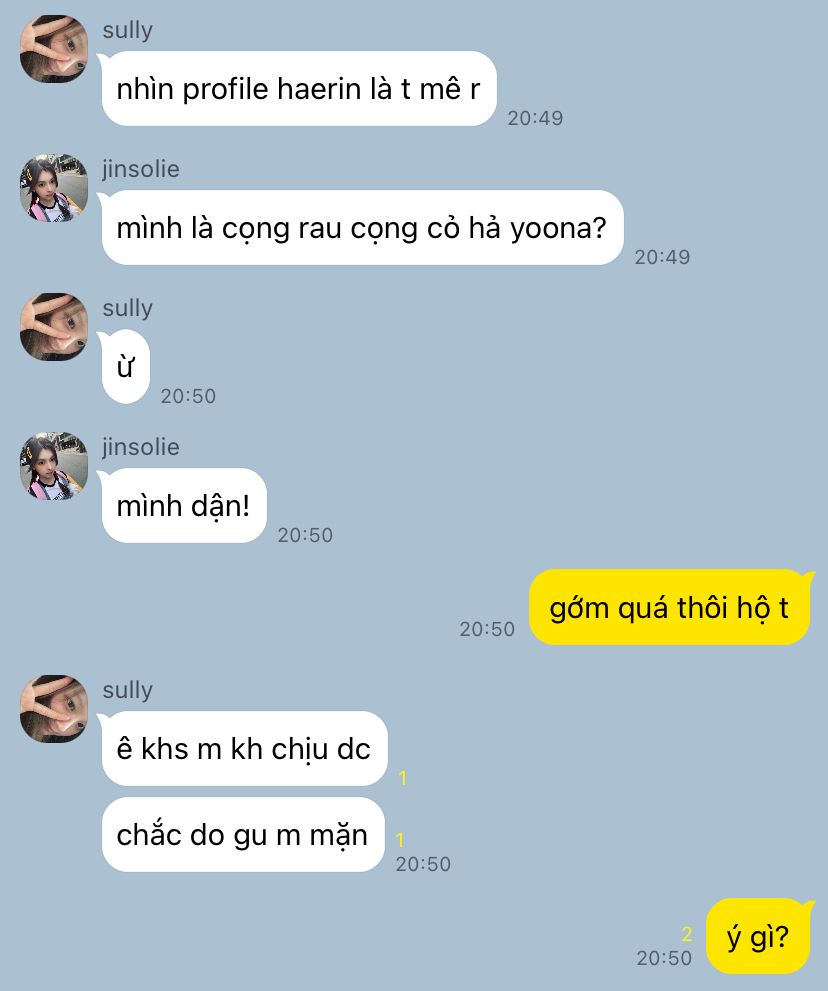Tap jinsolie's avatar beside the yoona question
The height and width of the screenshot is (991, 828).
(54, 188)
